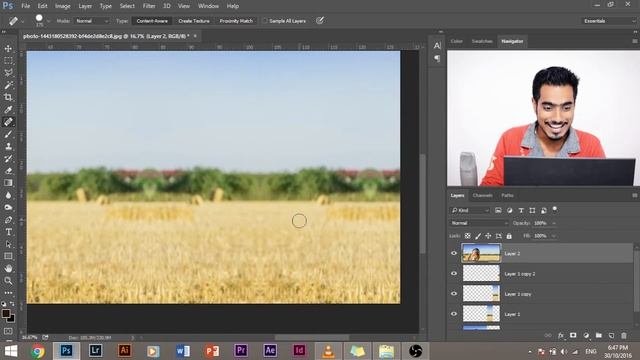Select the Horizontal Type tool
This screenshot has width=640, height=360.
coord(8,232)
